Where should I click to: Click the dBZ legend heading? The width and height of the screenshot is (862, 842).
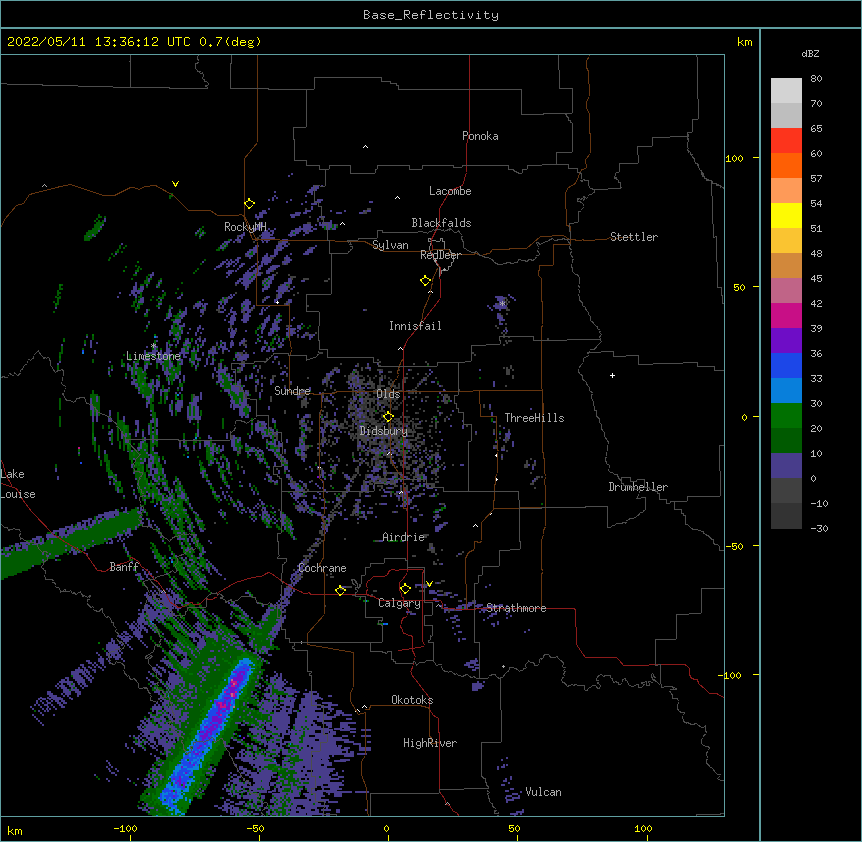coord(810,53)
